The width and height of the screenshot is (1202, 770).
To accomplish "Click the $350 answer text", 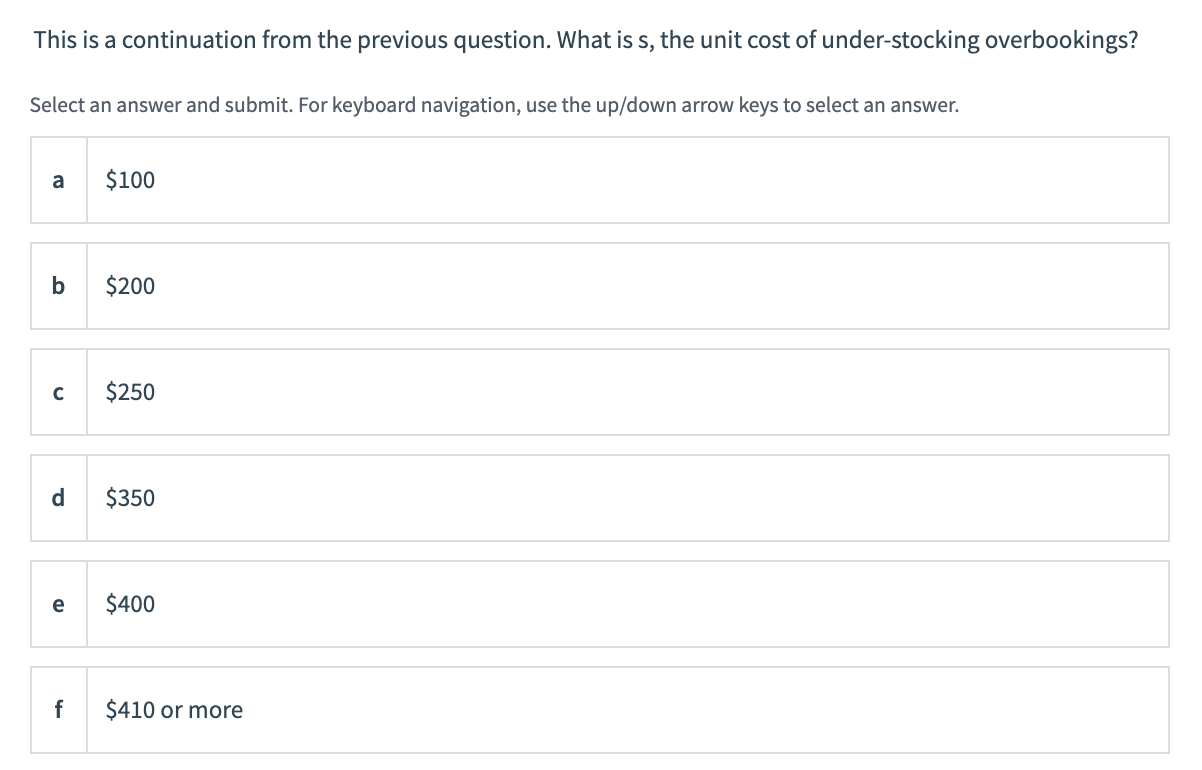I will pyautogui.click(x=130, y=498).
